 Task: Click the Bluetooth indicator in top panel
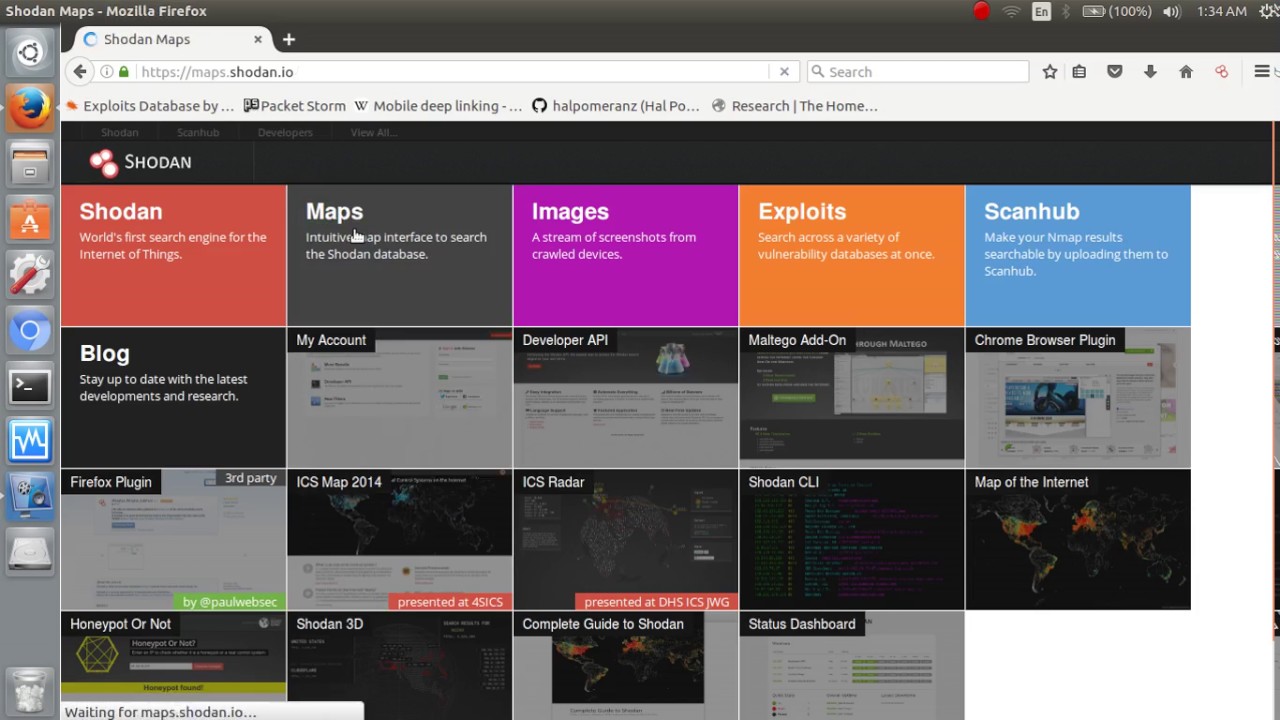click(1066, 12)
